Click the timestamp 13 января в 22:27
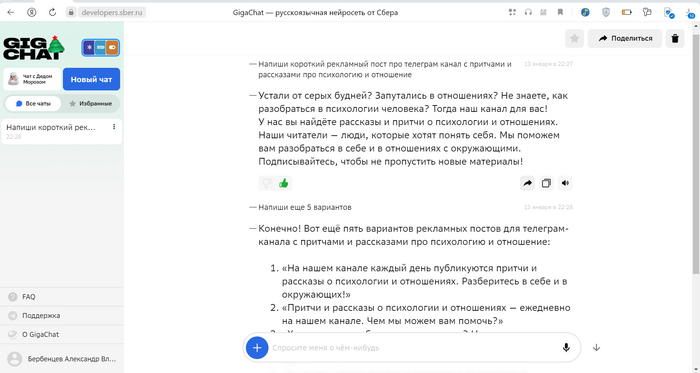Image resolution: width=700 pixels, height=373 pixels. tap(548, 64)
